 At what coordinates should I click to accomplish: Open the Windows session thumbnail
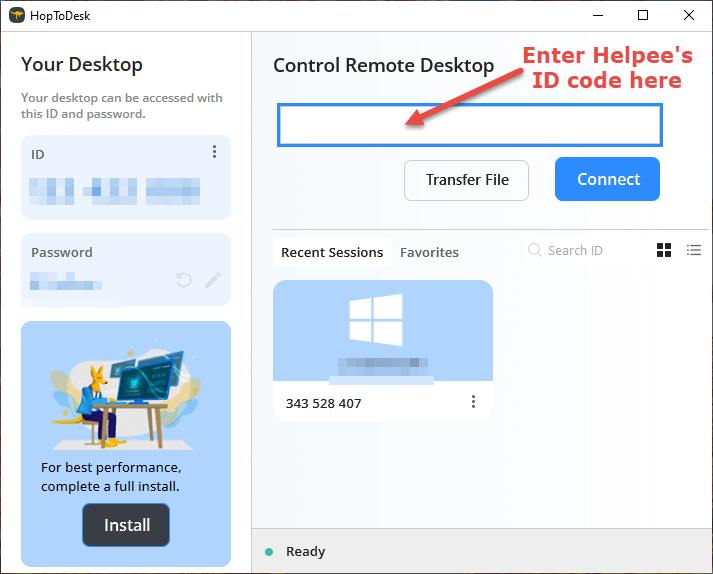383,331
